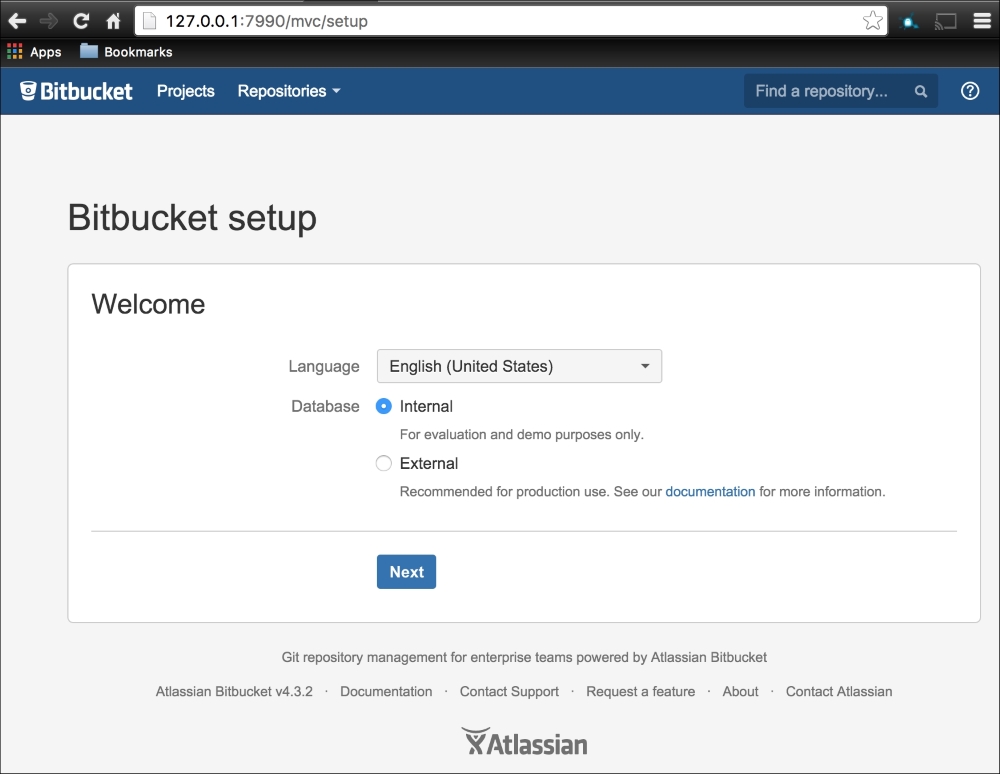Click the search magnifier icon
This screenshot has width=1000, height=774.
920,92
